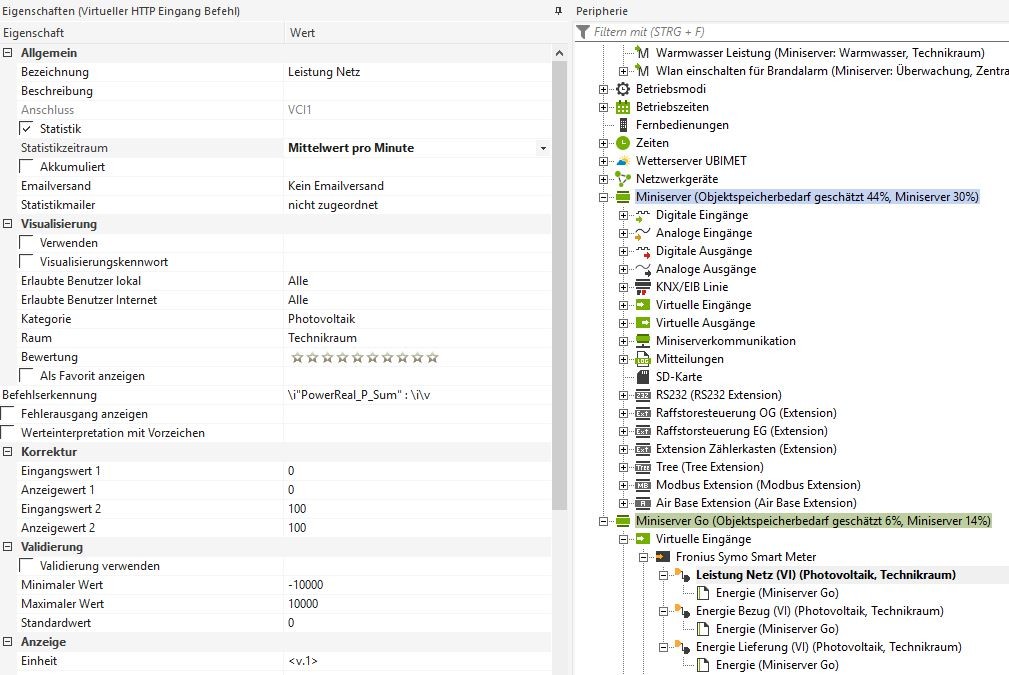The width and height of the screenshot is (1009, 675).
Task: Select the Modbus Extension tree item
Action: tap(757, 485)
